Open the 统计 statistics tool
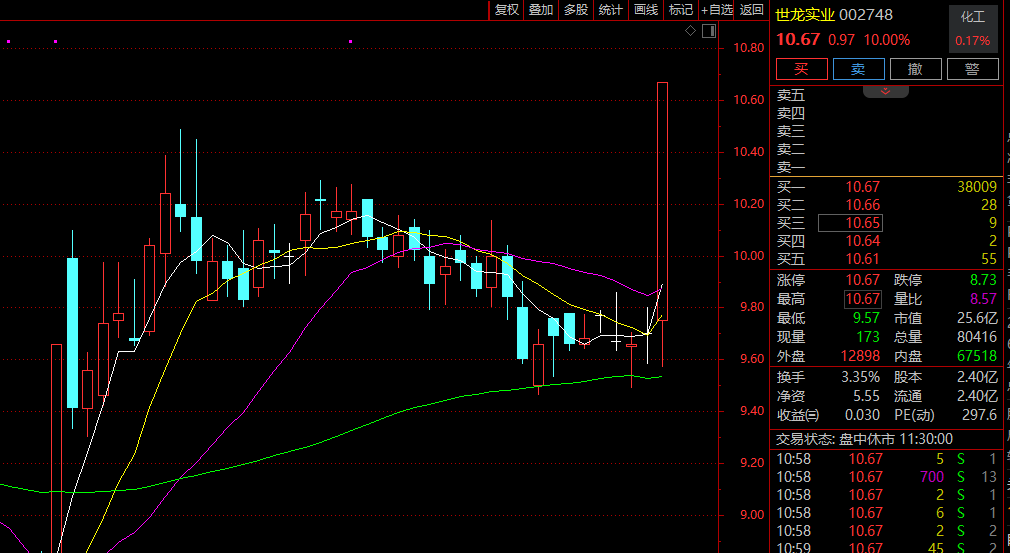Viewport: 1010px width, 553px height. [x=611, y=10]
